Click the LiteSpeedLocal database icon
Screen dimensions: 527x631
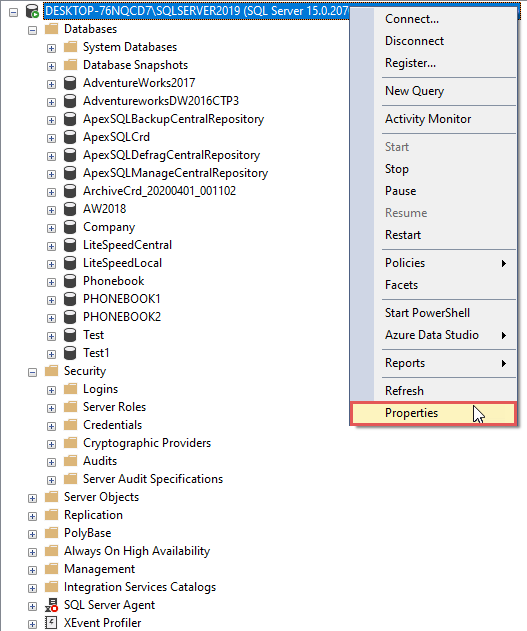pyautogui.click(x=70, y=263)
